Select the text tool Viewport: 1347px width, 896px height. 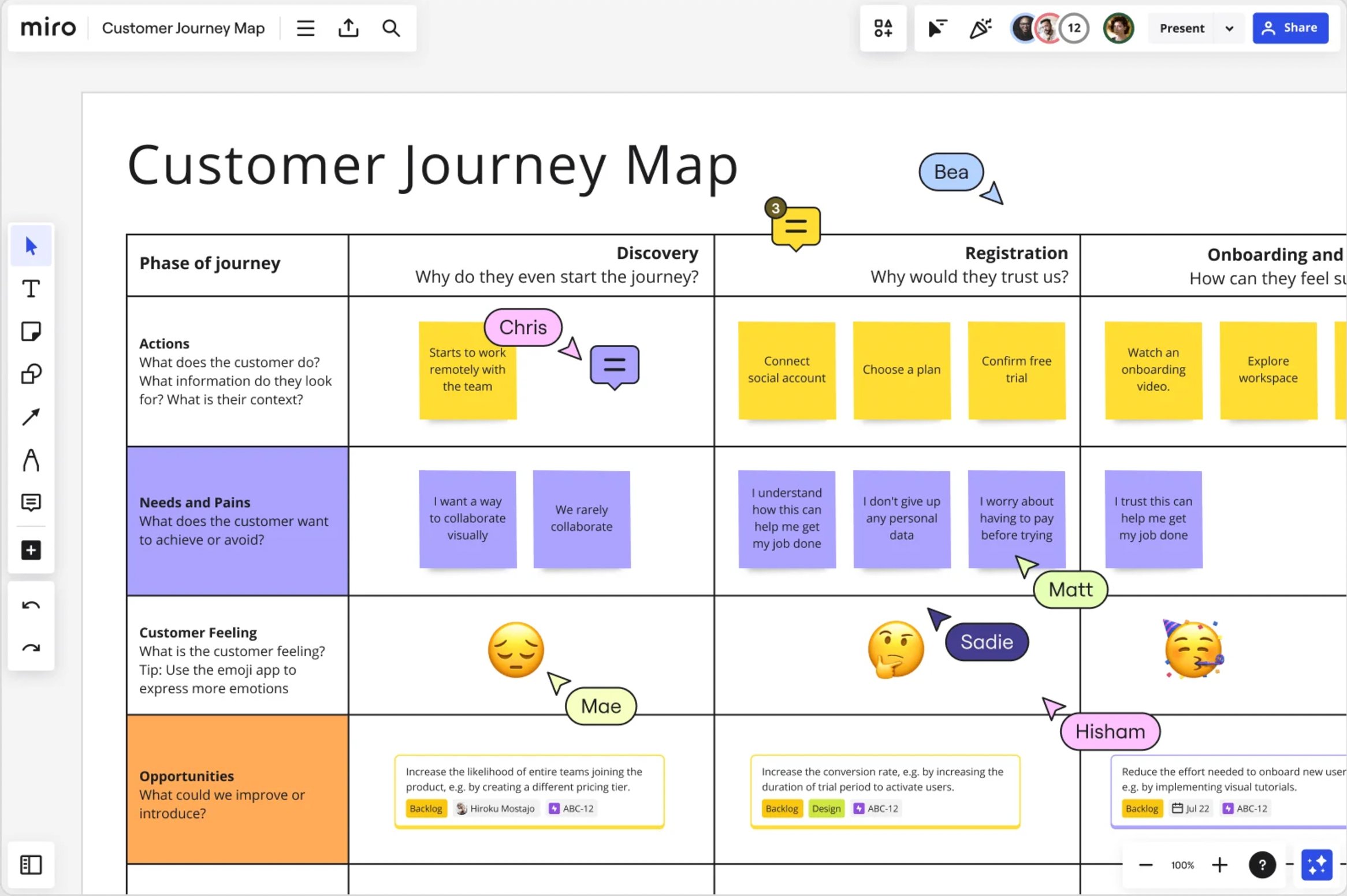tap(30, 289)
